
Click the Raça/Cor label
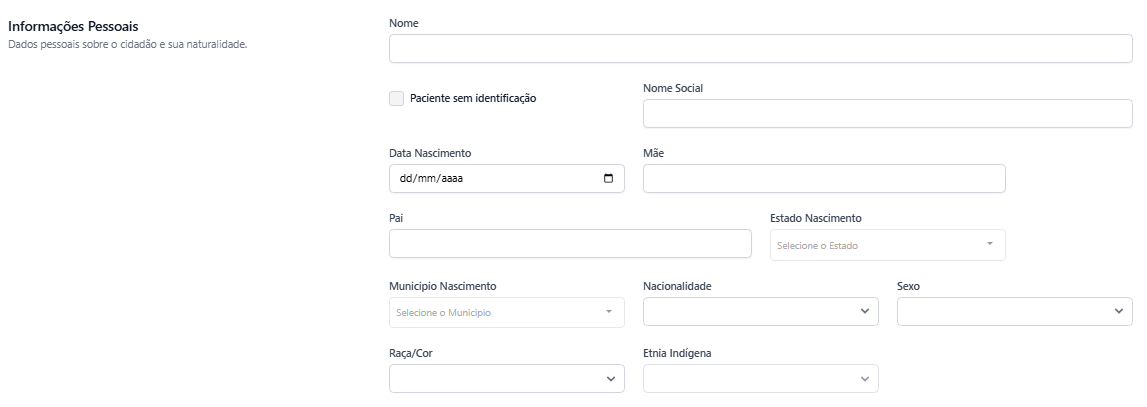[411, 353]
